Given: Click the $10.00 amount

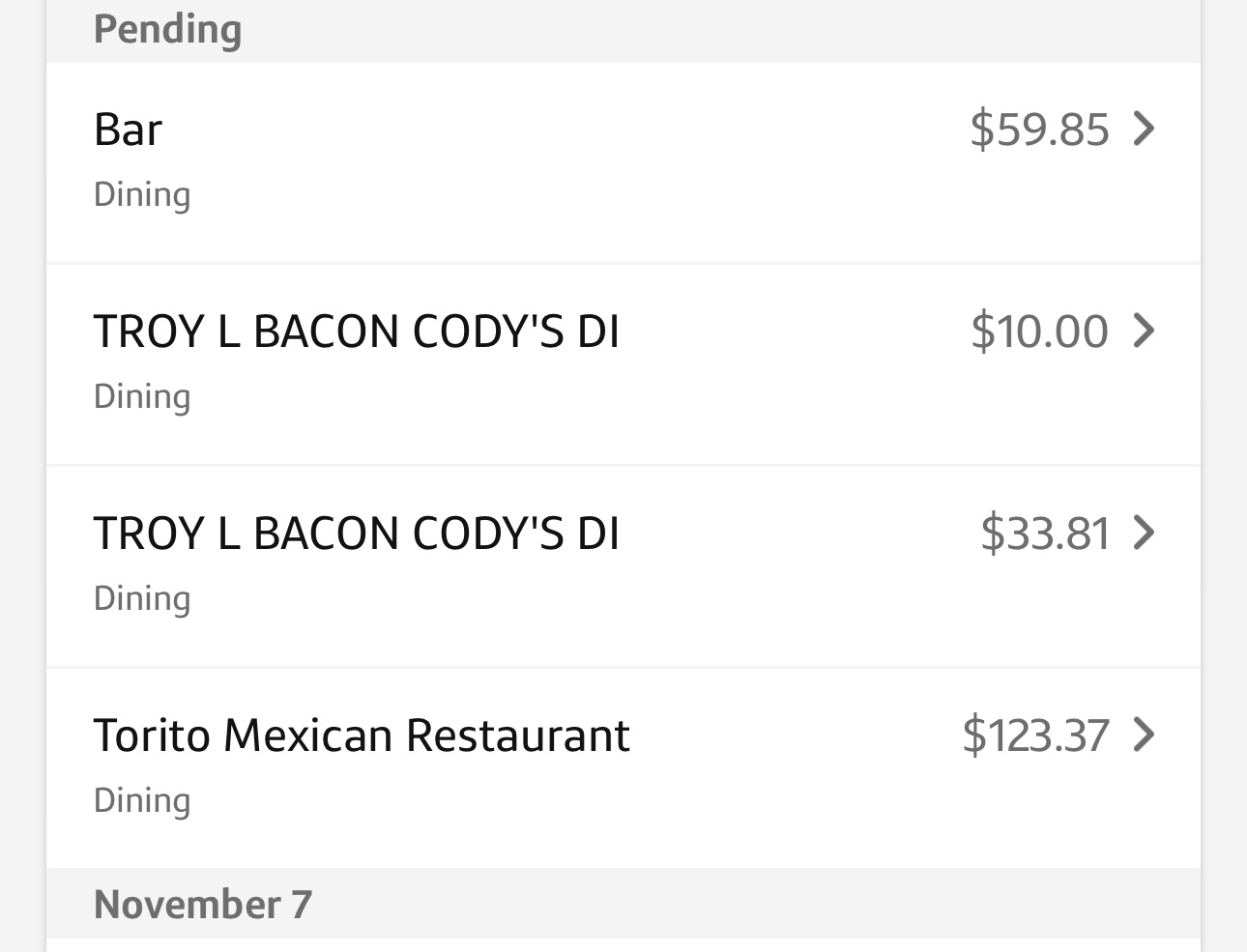Looking at the screenshot, I should click(1039, 332).
